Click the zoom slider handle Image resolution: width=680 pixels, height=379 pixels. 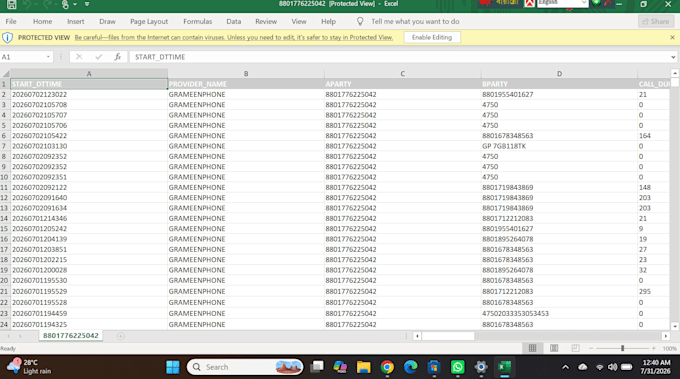point(622,348)
